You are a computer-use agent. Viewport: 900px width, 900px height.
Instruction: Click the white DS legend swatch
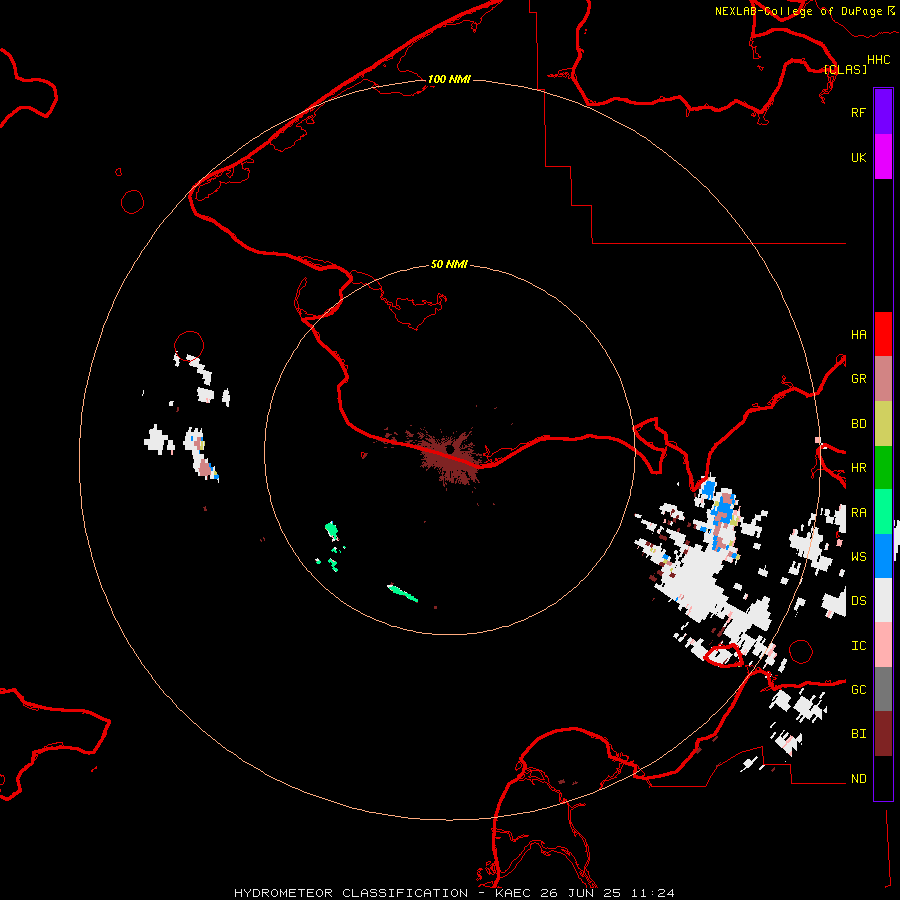[x=883, y=600]
